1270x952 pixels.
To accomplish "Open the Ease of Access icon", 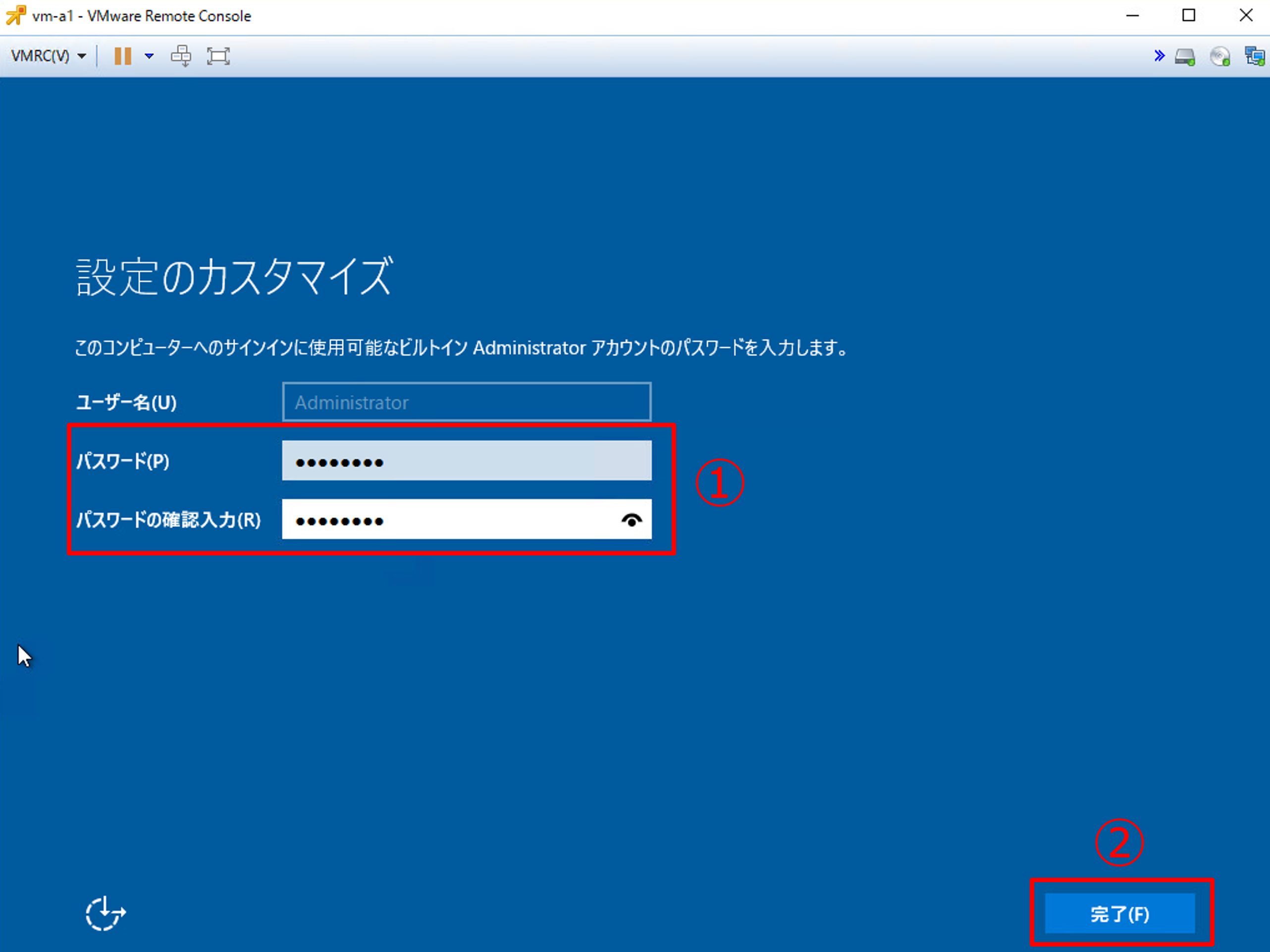I will [106, 913].
